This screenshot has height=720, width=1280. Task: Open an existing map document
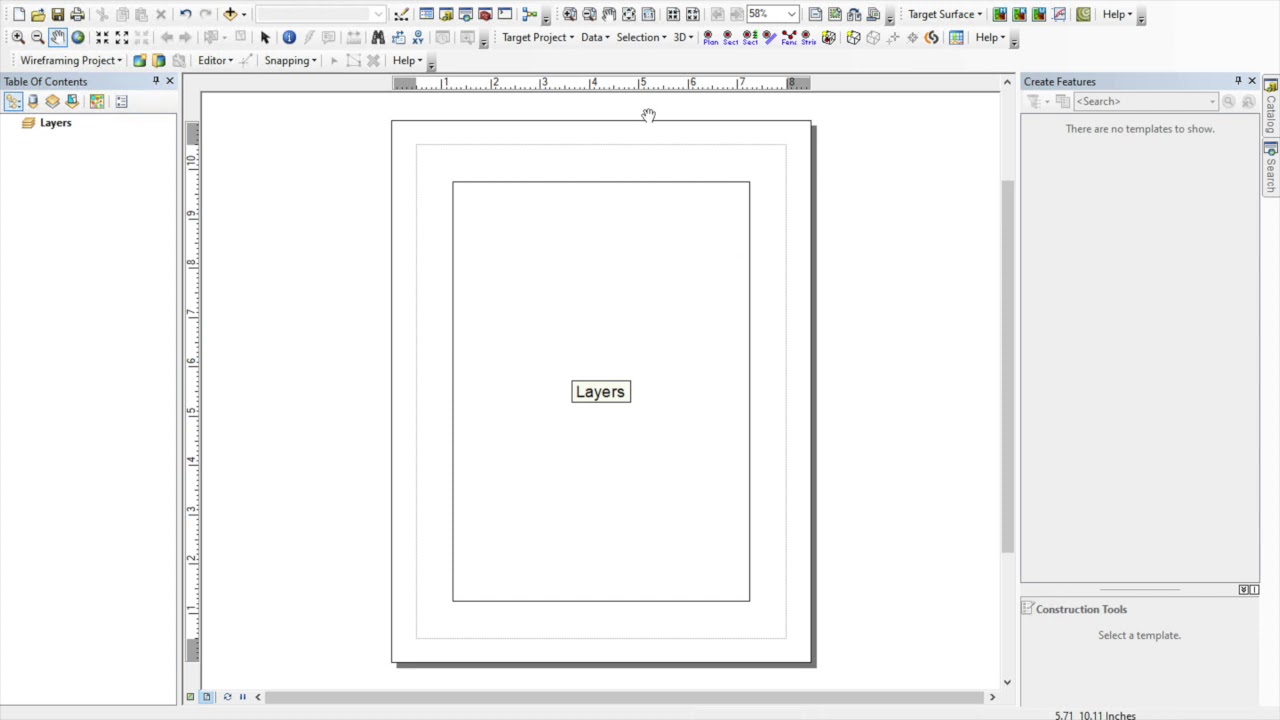tap(38, 14)
